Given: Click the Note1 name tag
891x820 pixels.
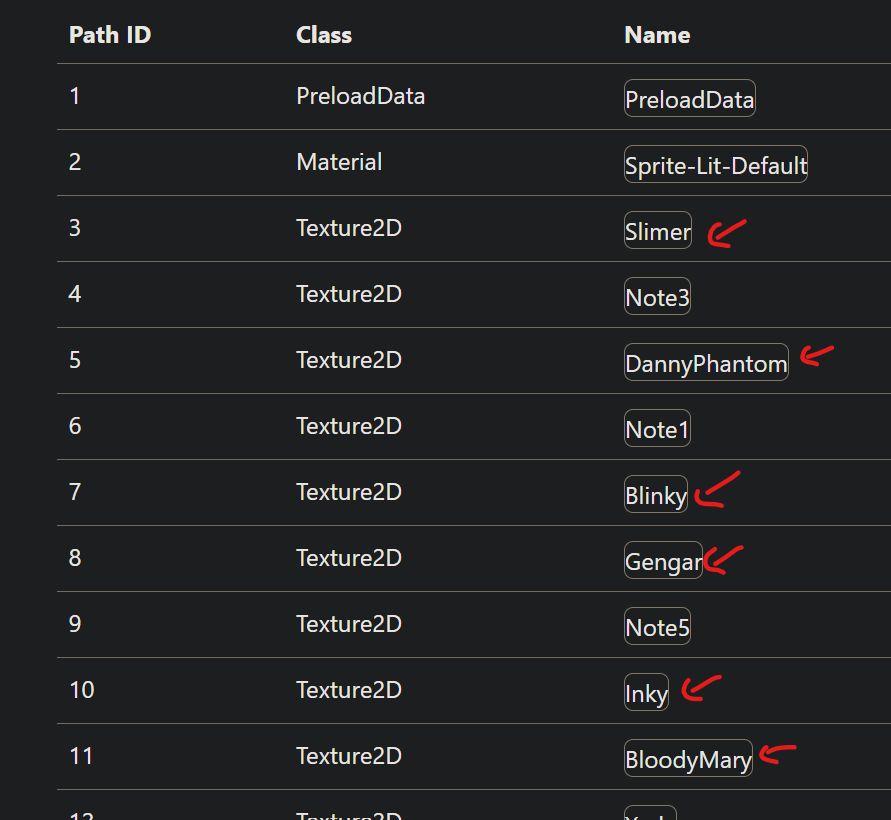Looking at the screenshot, I should coord(657,429).
